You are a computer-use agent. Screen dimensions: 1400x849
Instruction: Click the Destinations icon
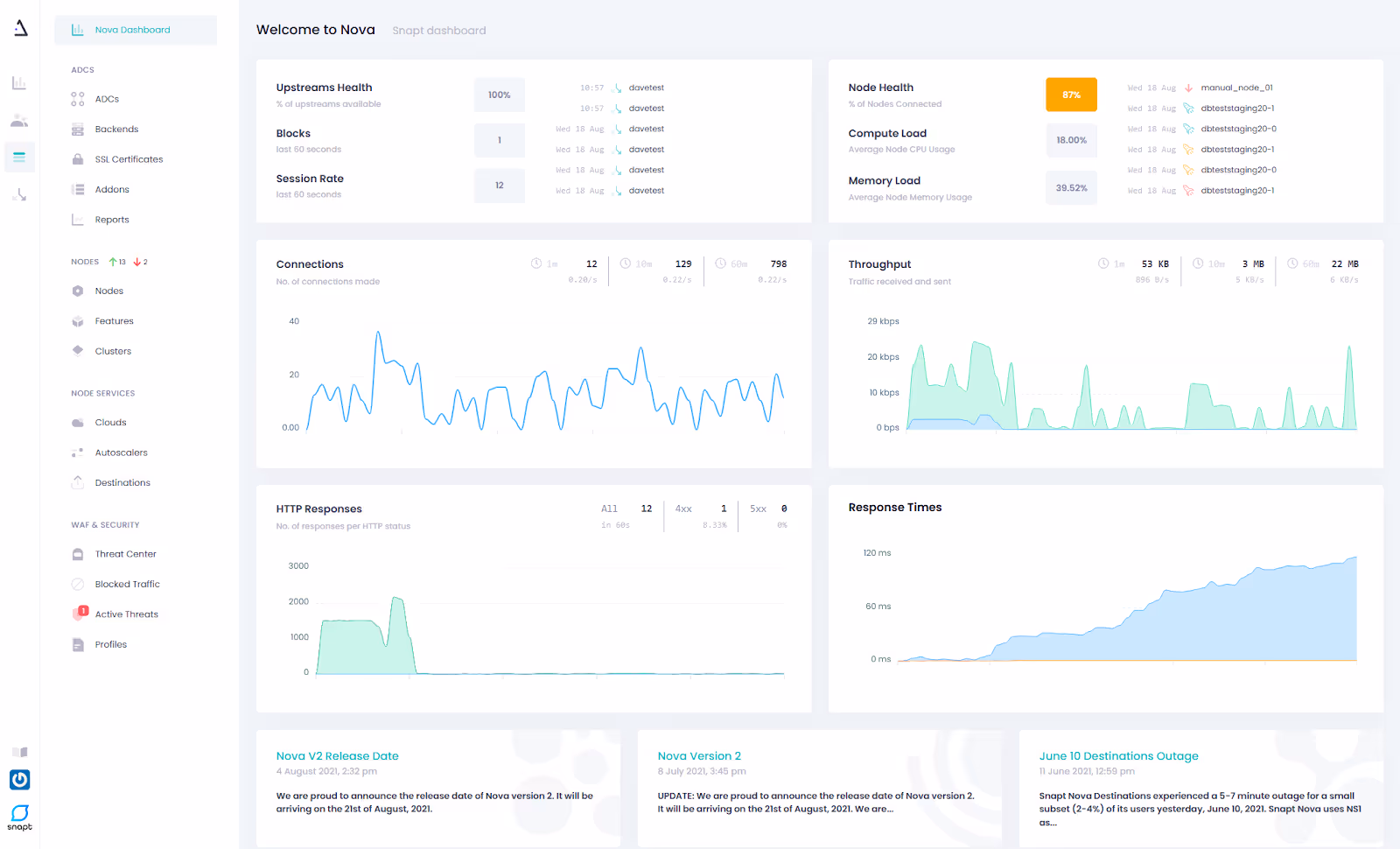(78, 483)
